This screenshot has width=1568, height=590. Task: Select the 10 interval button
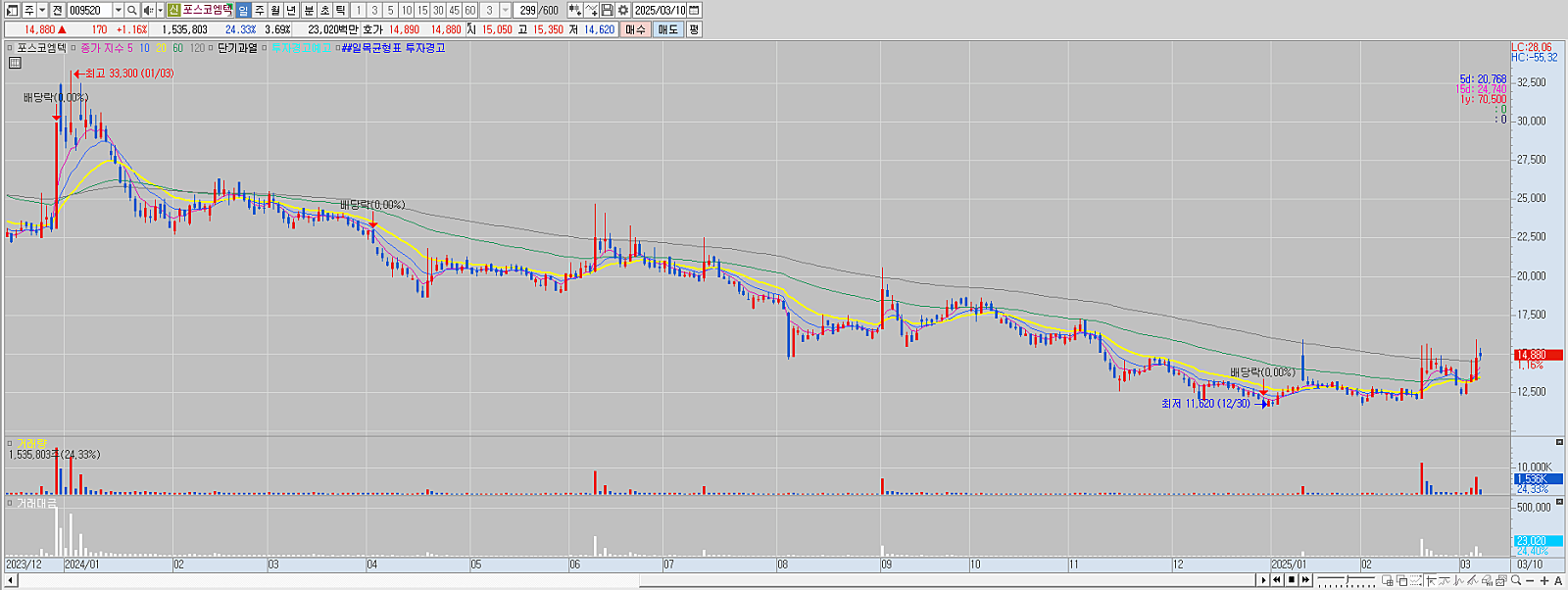[x=406, y=10]
